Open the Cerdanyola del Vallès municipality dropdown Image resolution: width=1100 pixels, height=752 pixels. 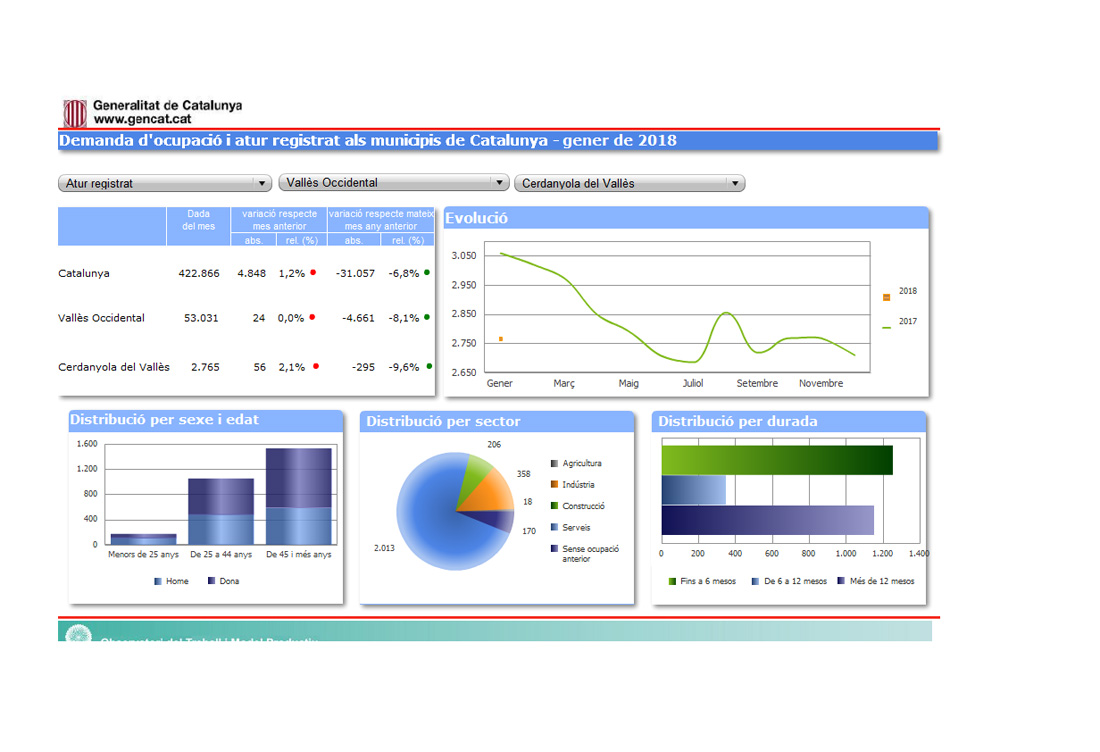click(x=629, y=183)
